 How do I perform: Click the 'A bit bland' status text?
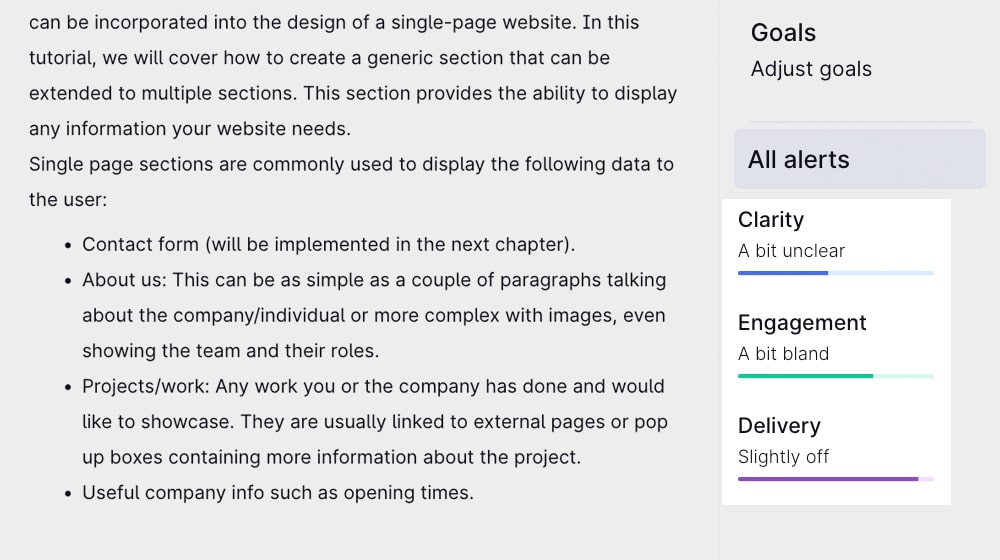pos(783,353)
